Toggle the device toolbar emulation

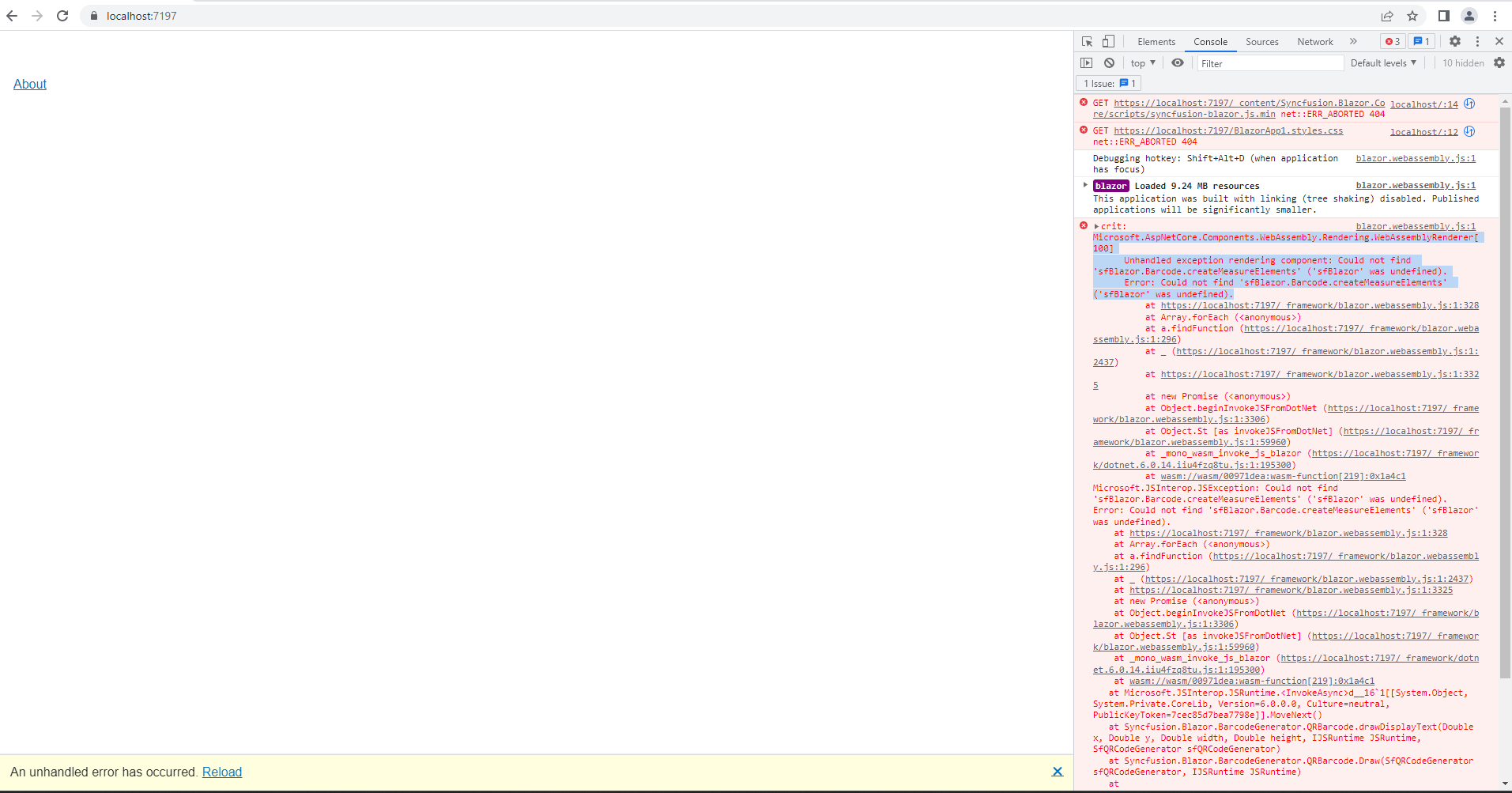[1108, 41]
